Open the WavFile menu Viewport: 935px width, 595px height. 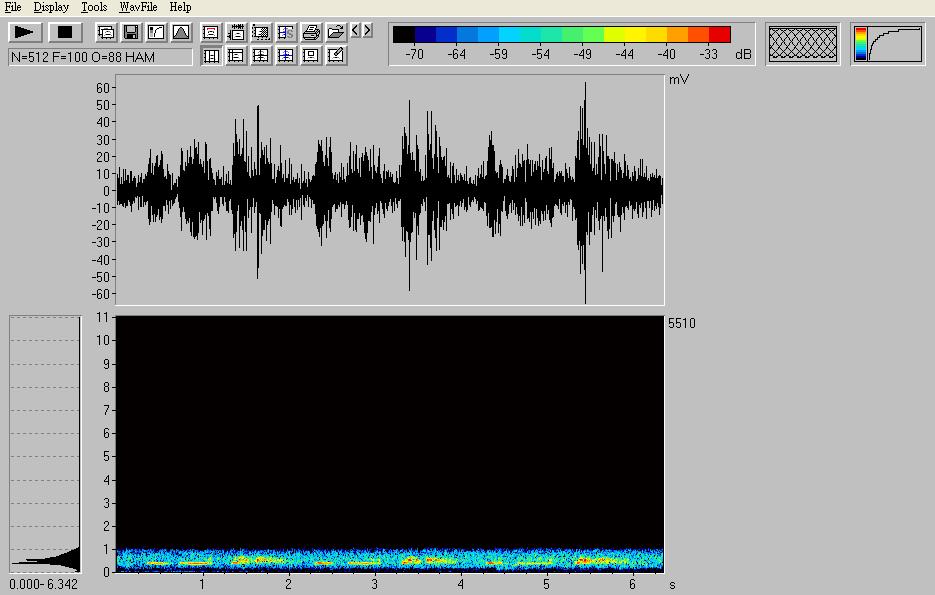(x=138, y=7)
